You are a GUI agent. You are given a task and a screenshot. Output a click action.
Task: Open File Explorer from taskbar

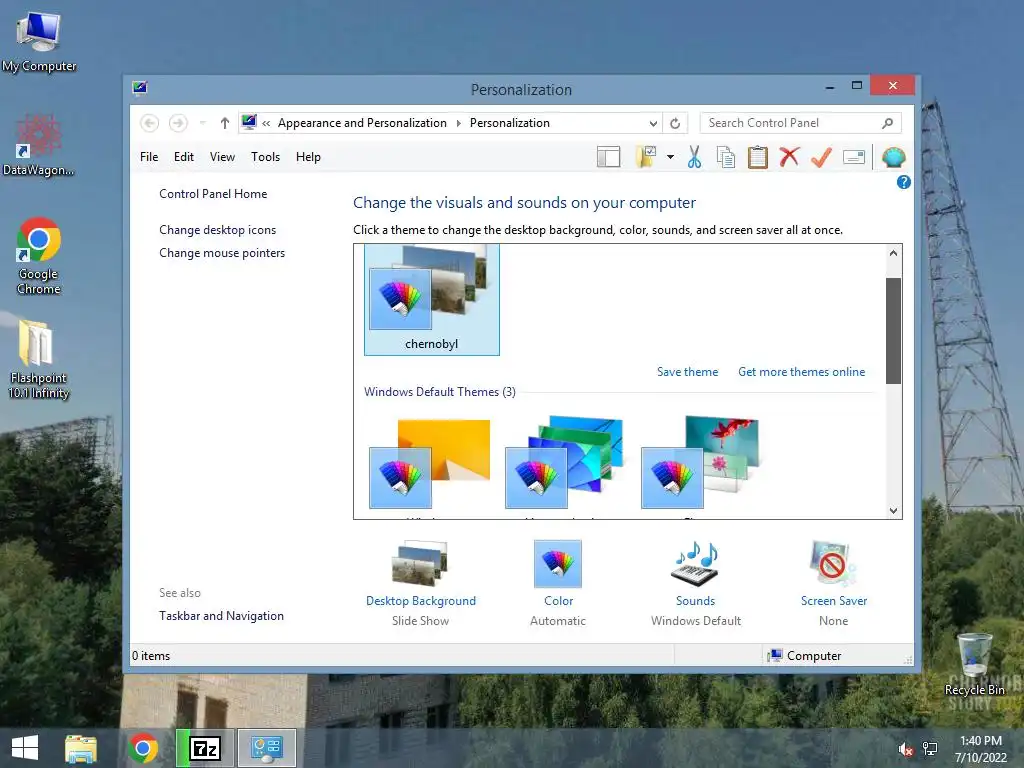[81, 748]
